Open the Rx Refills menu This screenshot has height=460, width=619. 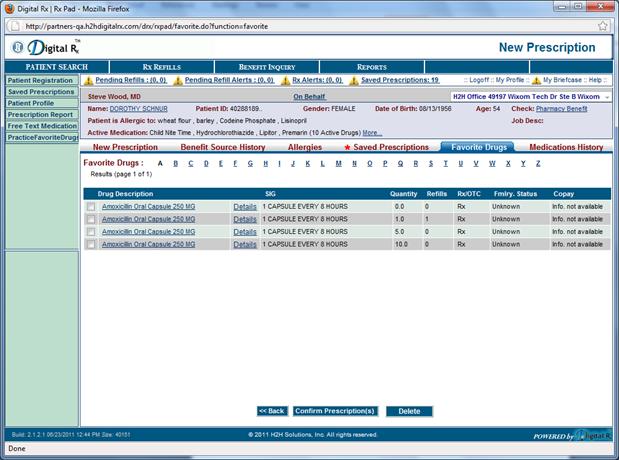coord(161,67)
